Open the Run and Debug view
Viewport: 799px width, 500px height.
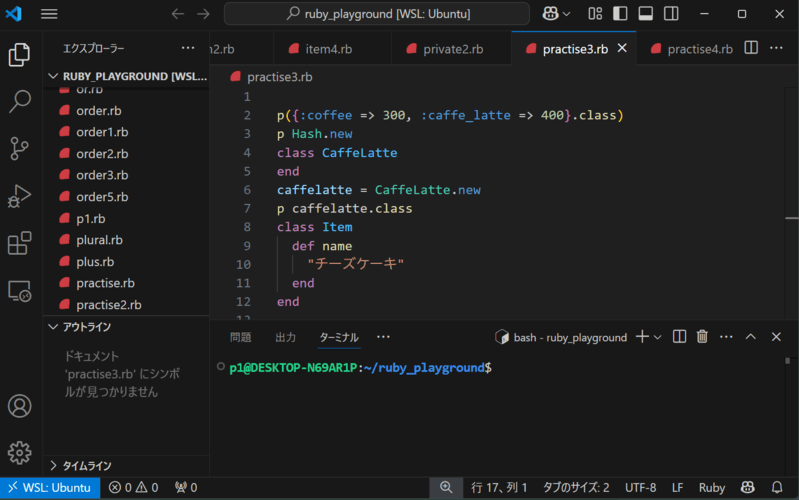(19, 196)
